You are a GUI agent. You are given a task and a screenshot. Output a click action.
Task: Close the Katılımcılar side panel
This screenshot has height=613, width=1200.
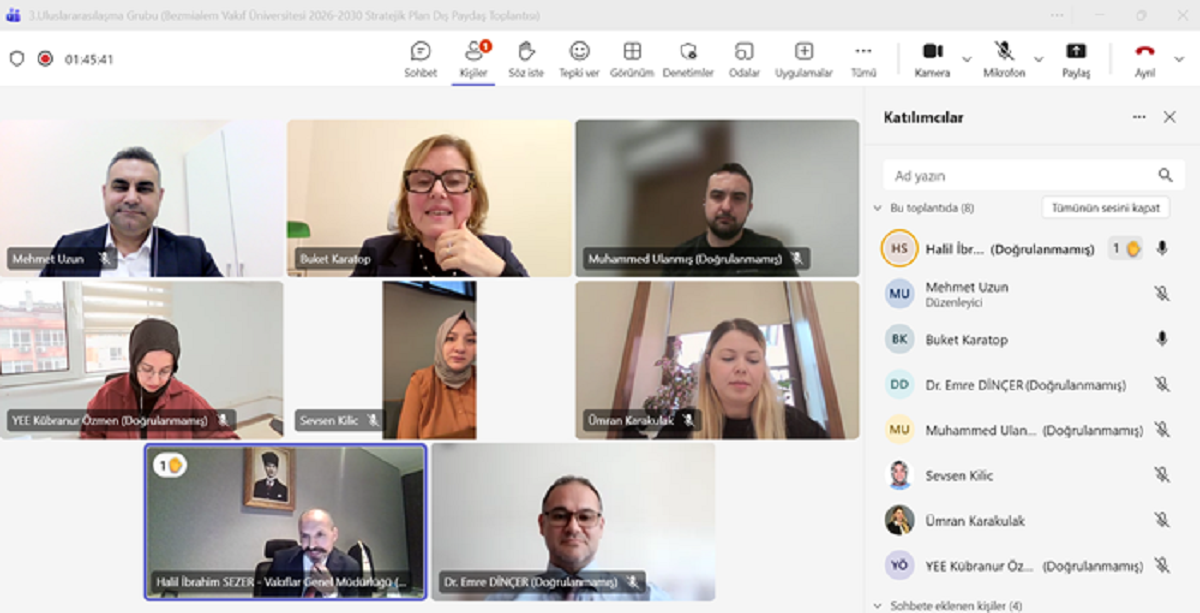pyautogui.click(x=1169, y=117)
